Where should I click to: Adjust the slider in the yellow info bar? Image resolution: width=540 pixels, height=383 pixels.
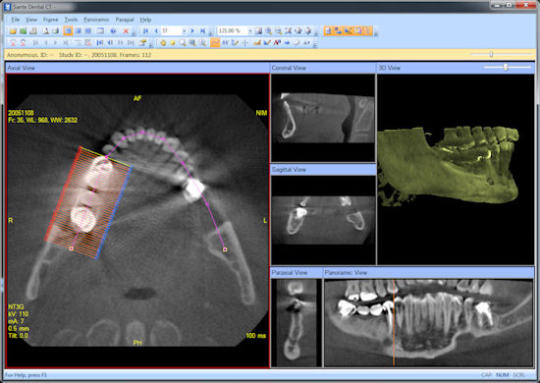(491, 54)
